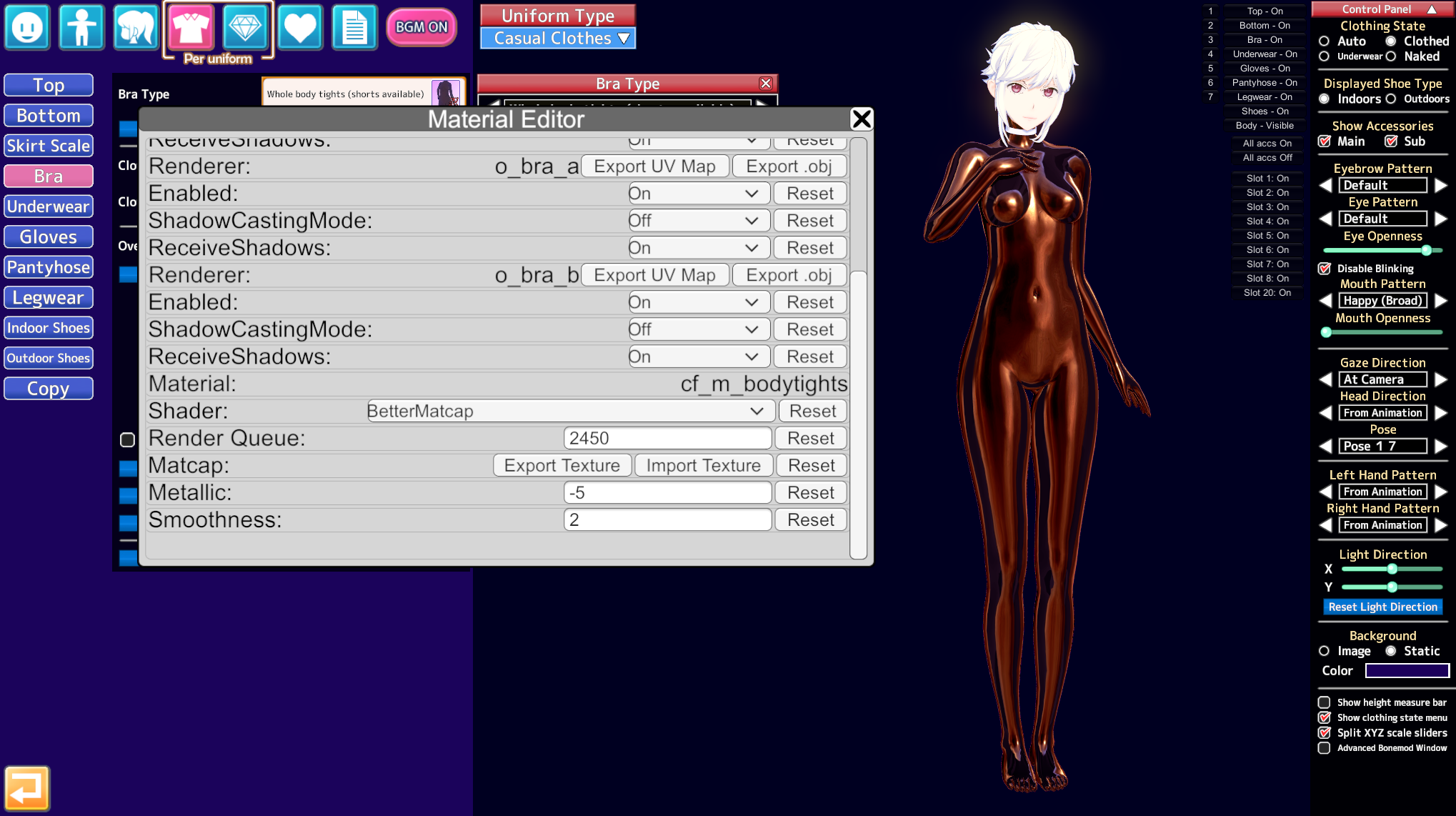Open Uniform Type Casual Clothes dropdown

click(558, 39)
